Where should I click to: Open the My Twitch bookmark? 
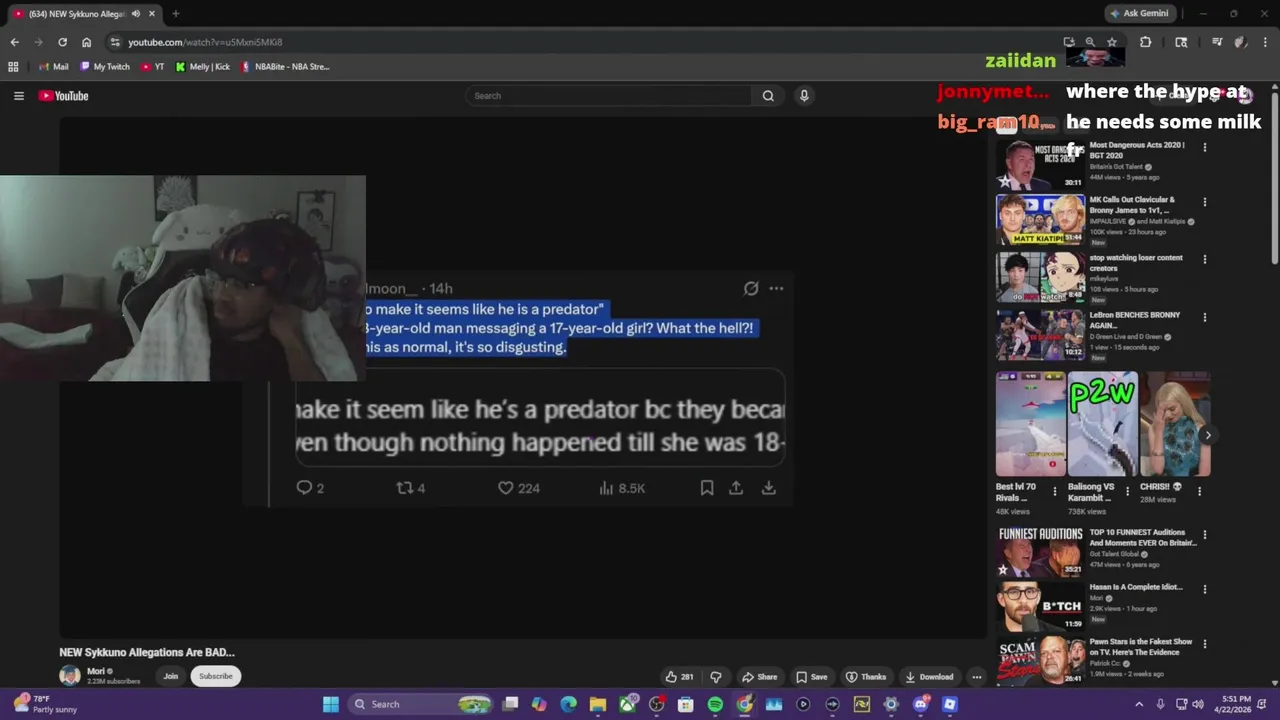[x=105, y=67]
